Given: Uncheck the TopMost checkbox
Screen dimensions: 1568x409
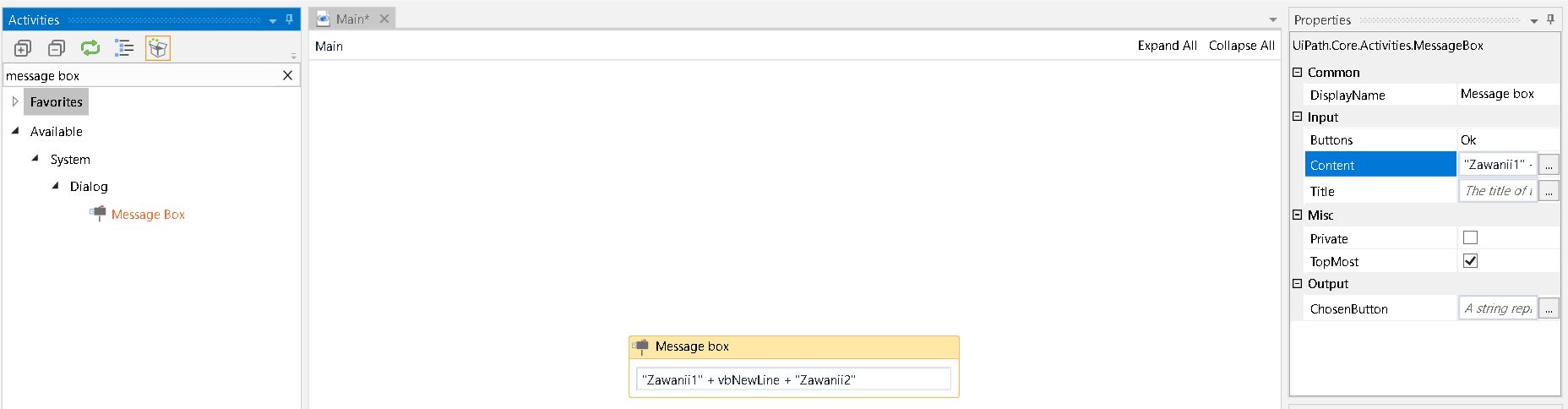Looking at the screenshot, I should (x=1470, y=261).
